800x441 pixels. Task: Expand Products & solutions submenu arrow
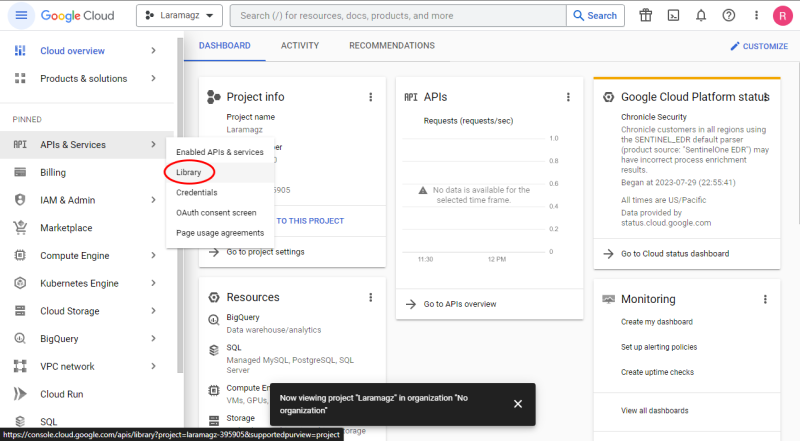click(x=154, y=78)
